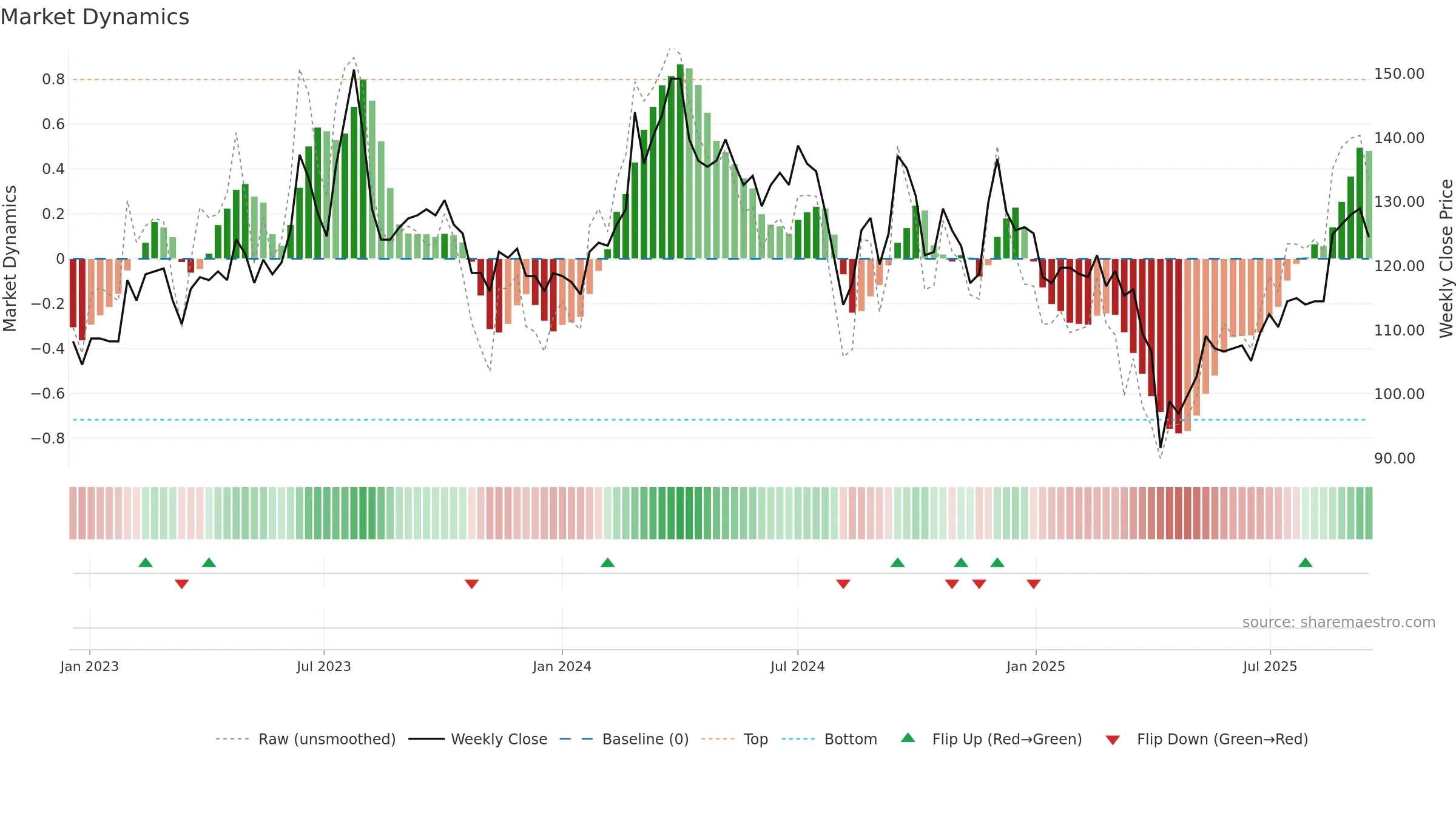Toggle the Flip Down (Green→Red) legend label

coord(1222,739)
